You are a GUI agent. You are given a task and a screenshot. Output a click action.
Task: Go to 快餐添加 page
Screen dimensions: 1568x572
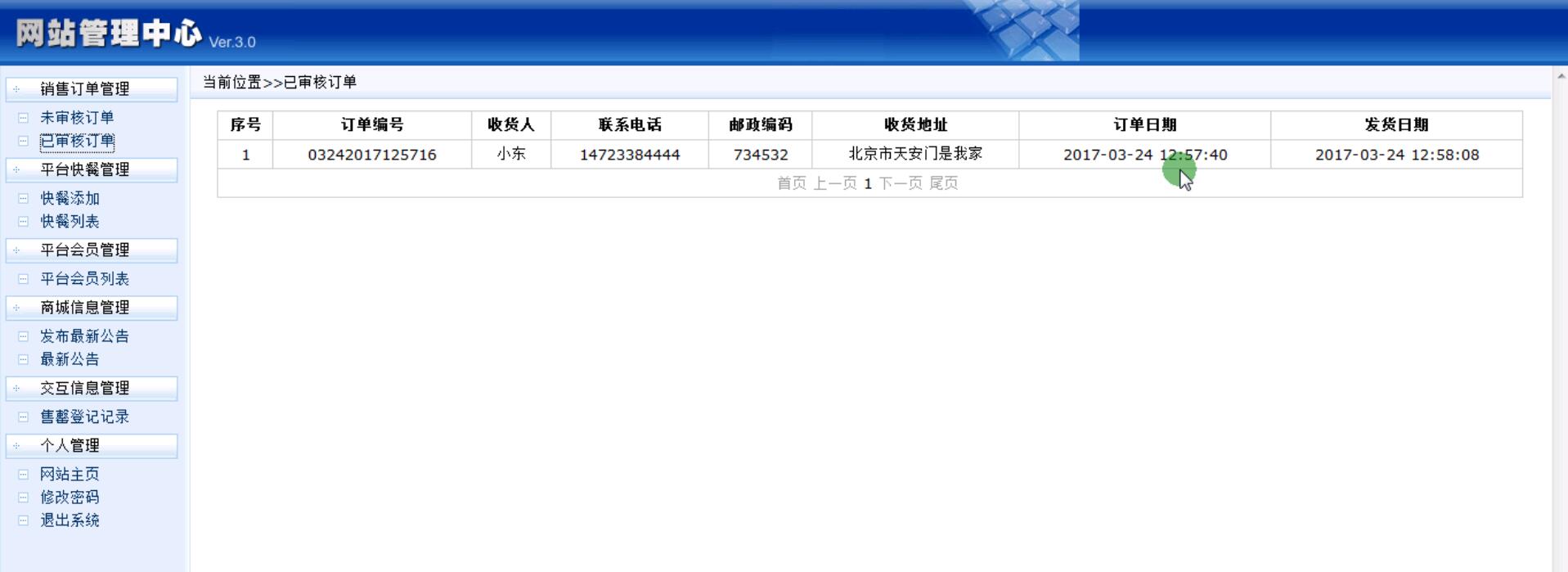[x=70, y=198]
